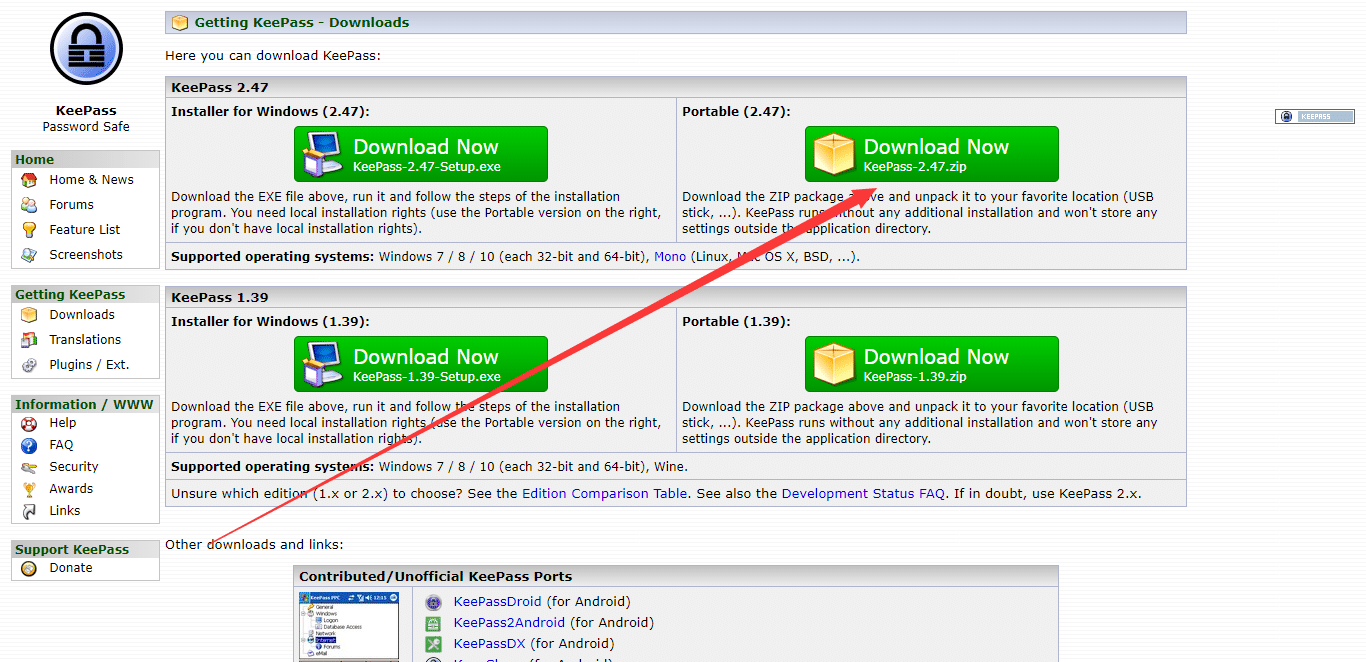Follow the Mono link for Linux support

pos(670,256)
